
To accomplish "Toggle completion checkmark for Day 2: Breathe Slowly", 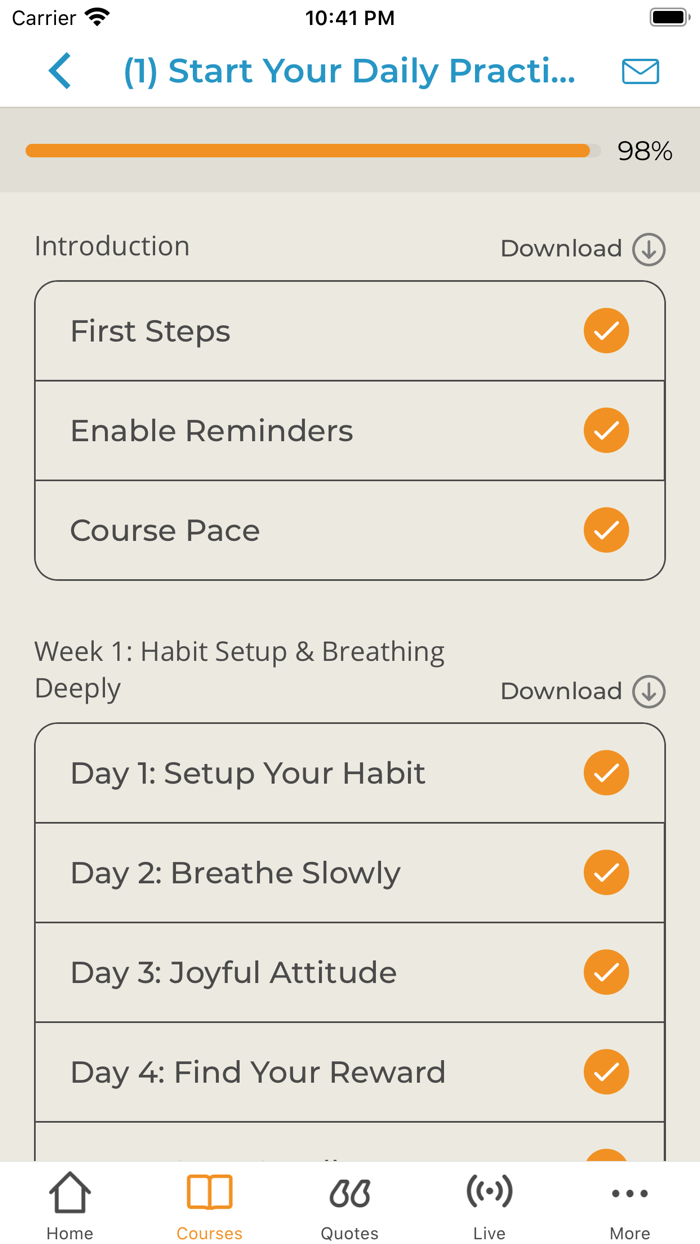I will point(606,872).
